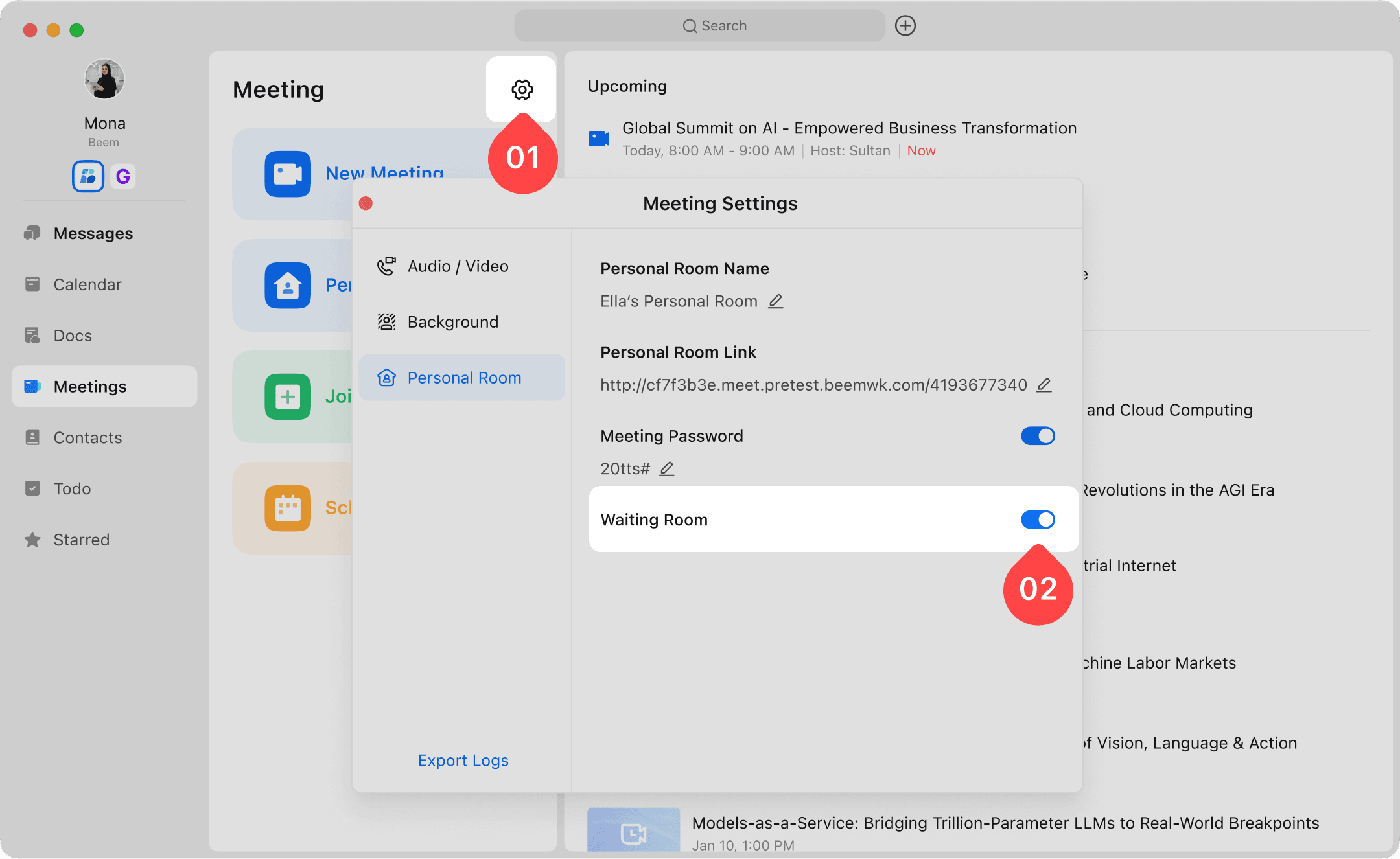Click the Export Logs link
This screenshot has width=1400, height=859.
[x=463, y=761]
